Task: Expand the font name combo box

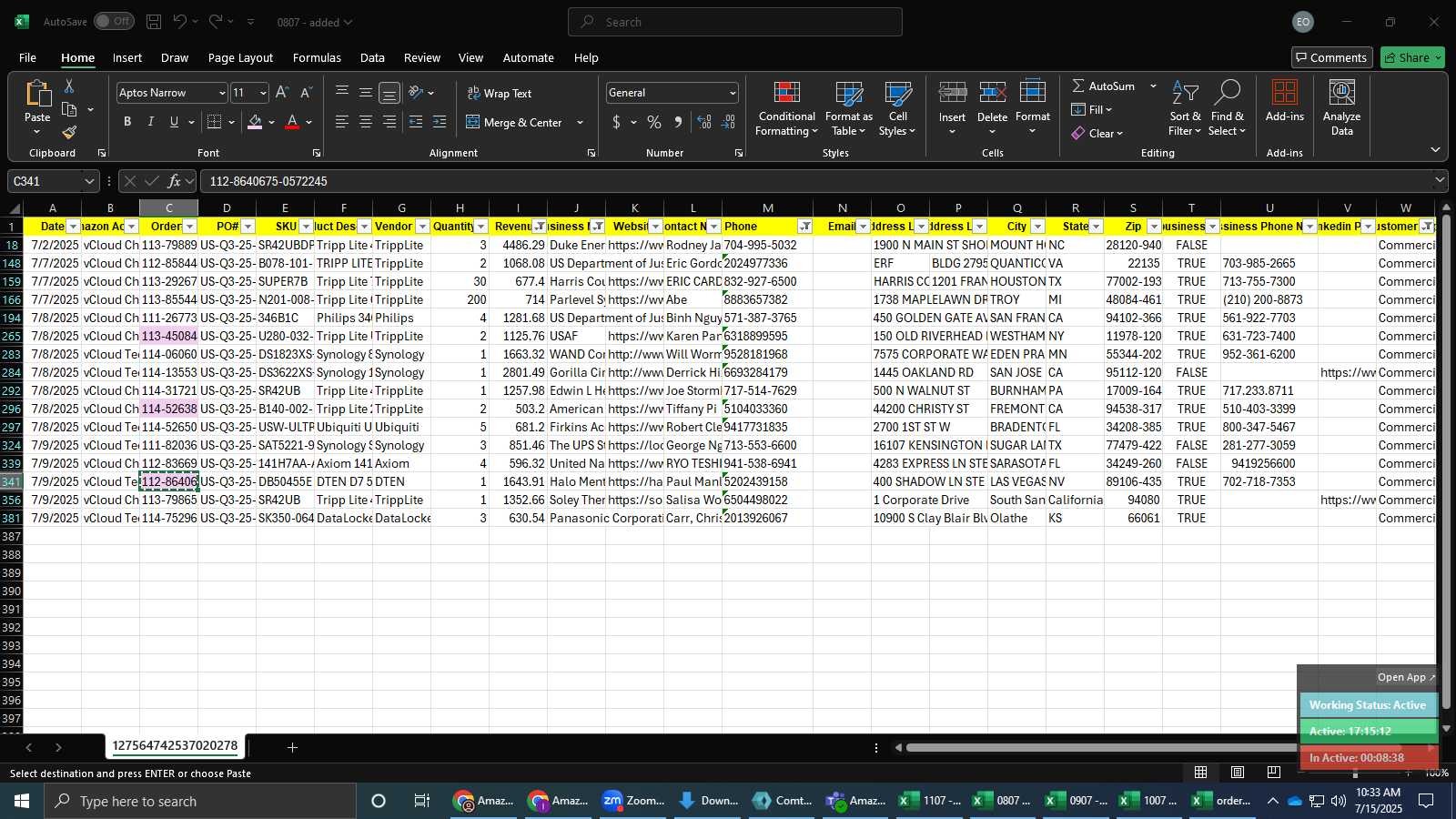Action: click(221, 93)
